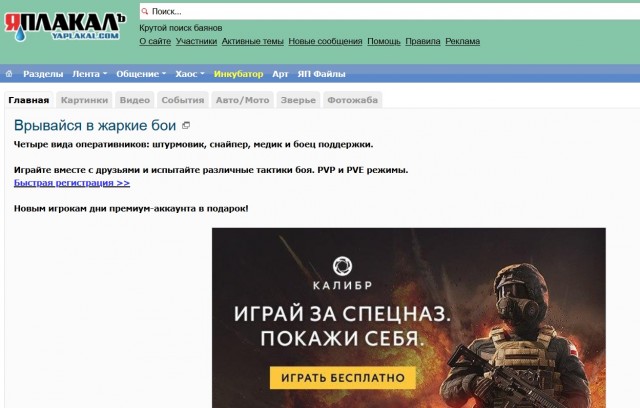Expand the Лента dropdown menu
Screen dimensions: 640x408
click(89, 74)
